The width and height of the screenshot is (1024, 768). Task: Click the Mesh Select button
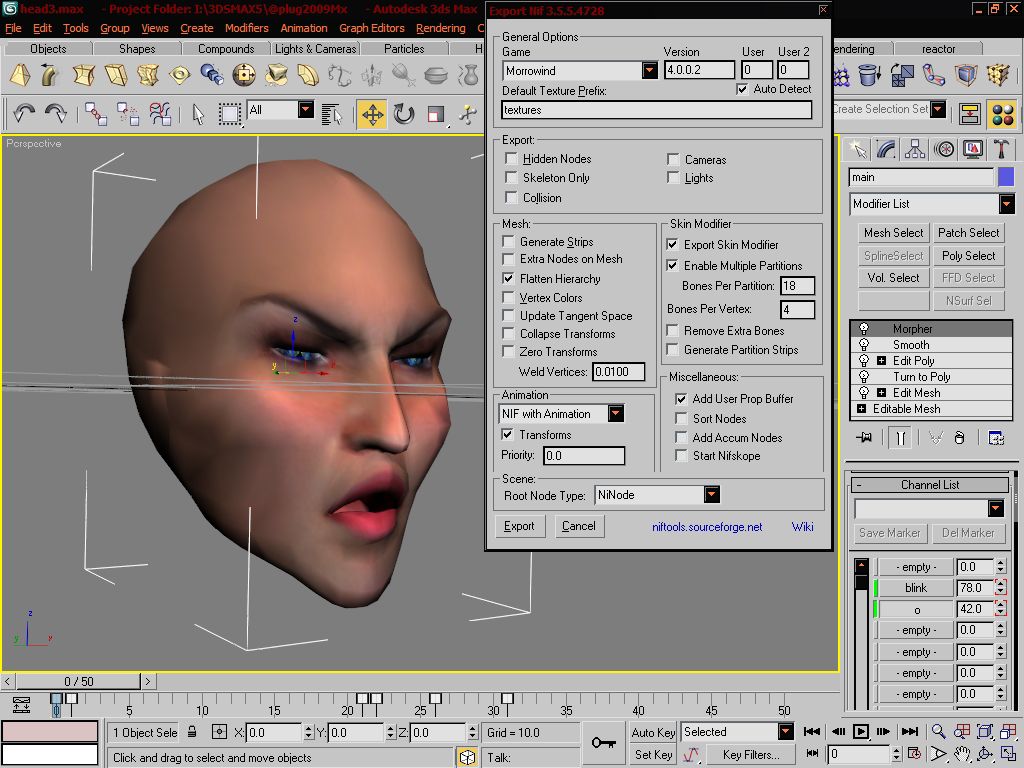[x=893, y=232]
